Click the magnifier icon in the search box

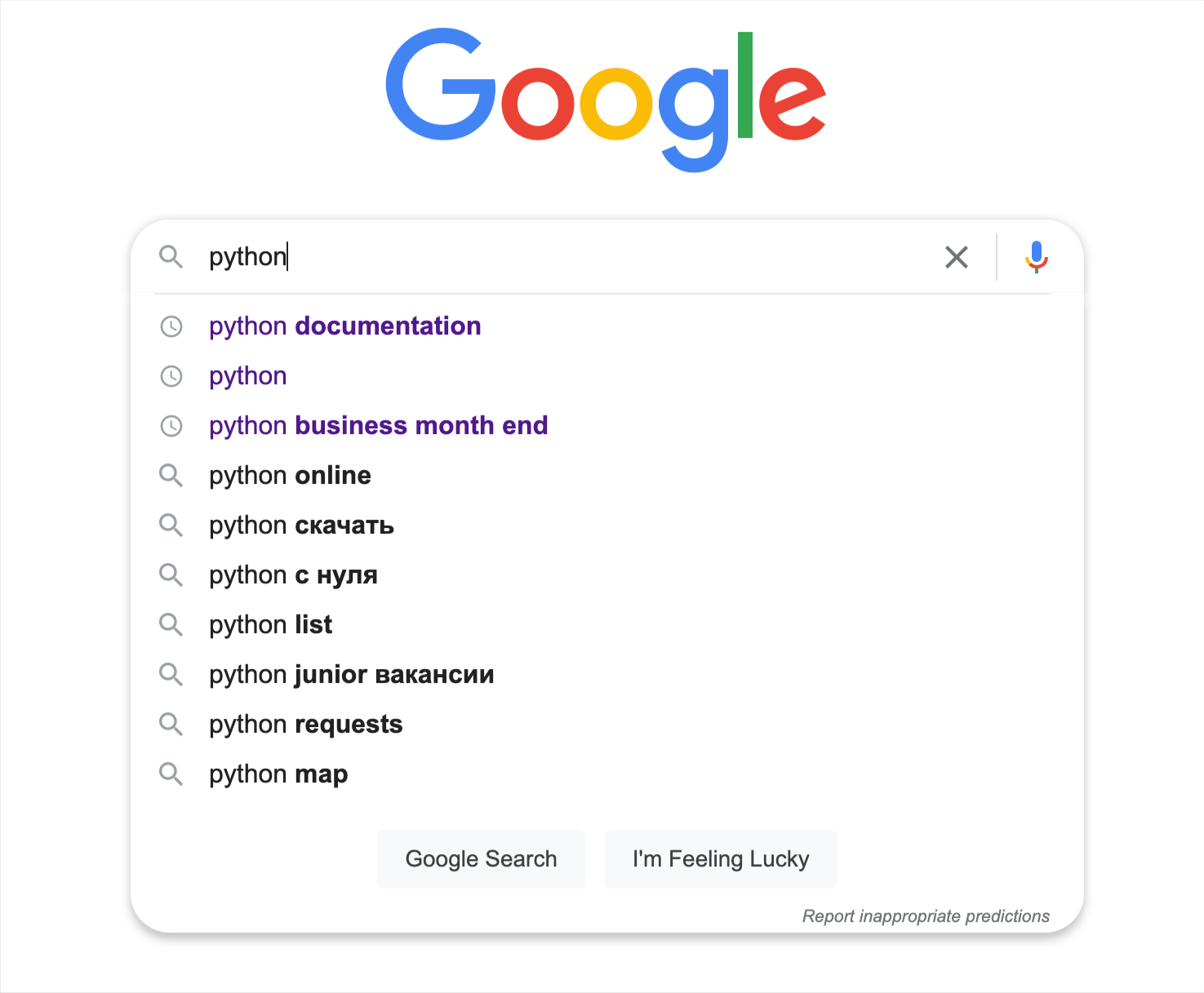pos(171,257)
